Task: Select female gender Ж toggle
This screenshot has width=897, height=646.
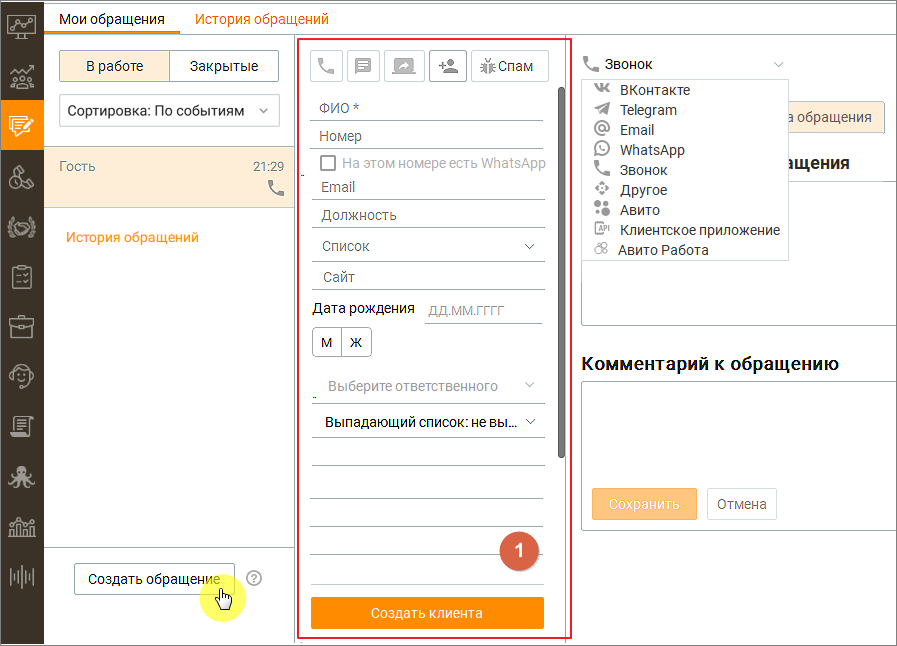Action: coord(356,342)
